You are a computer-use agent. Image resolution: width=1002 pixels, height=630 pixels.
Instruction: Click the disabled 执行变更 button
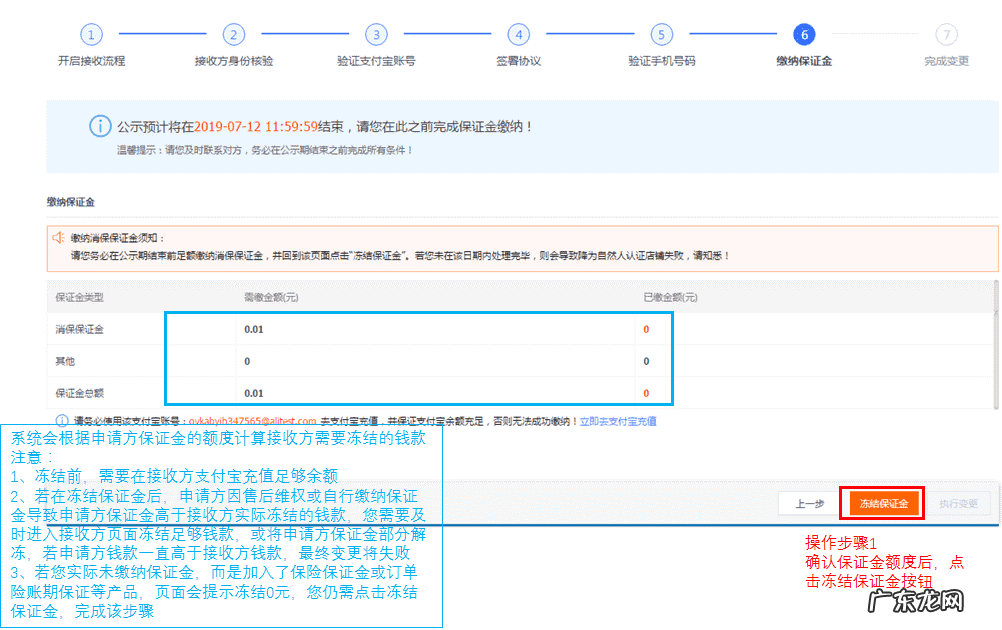pos(961,504)
